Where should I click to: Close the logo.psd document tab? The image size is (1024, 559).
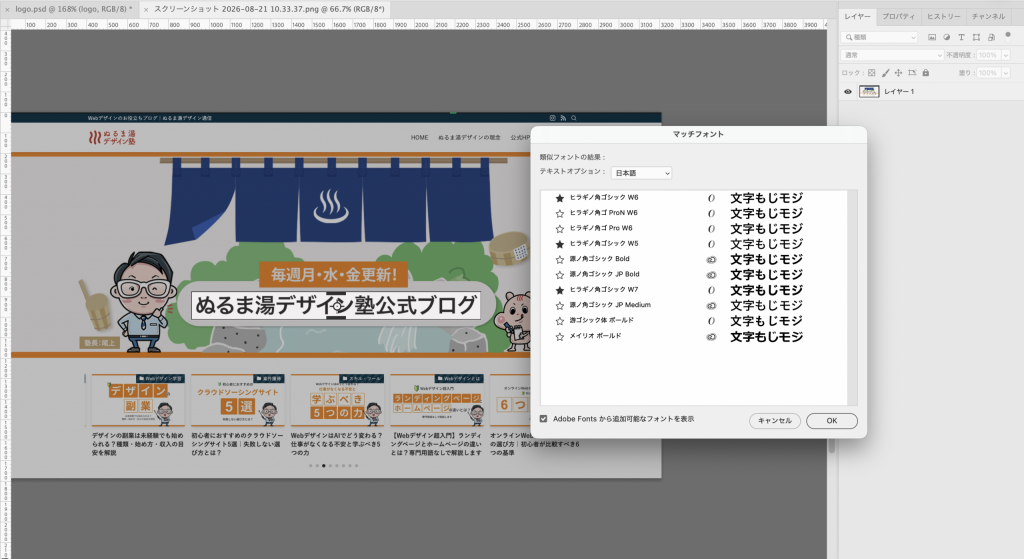(7, 10)
